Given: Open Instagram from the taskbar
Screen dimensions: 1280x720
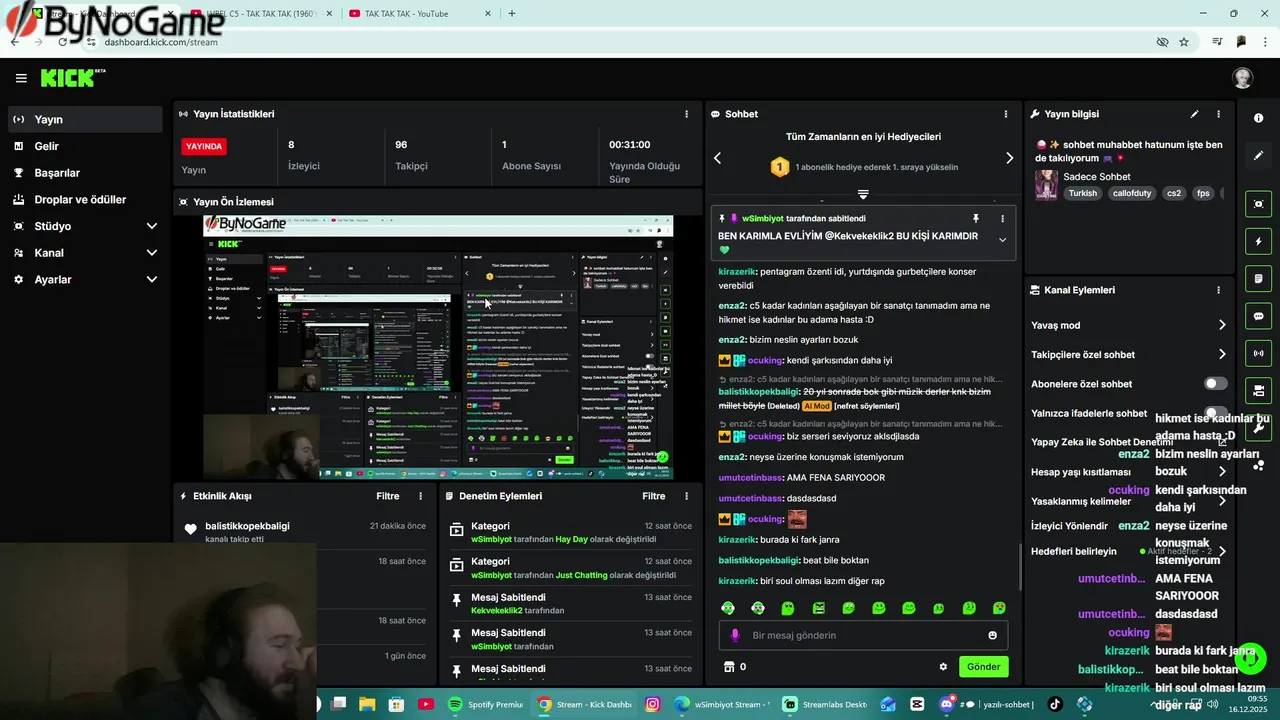Looking at the screenshot, I should 653,704.
